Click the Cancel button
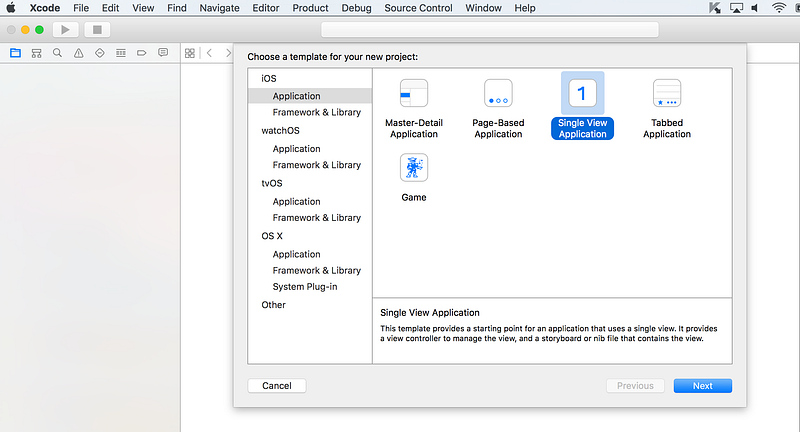Image resolution: width=800 pixels, height=432 pixels. [277, 386]
